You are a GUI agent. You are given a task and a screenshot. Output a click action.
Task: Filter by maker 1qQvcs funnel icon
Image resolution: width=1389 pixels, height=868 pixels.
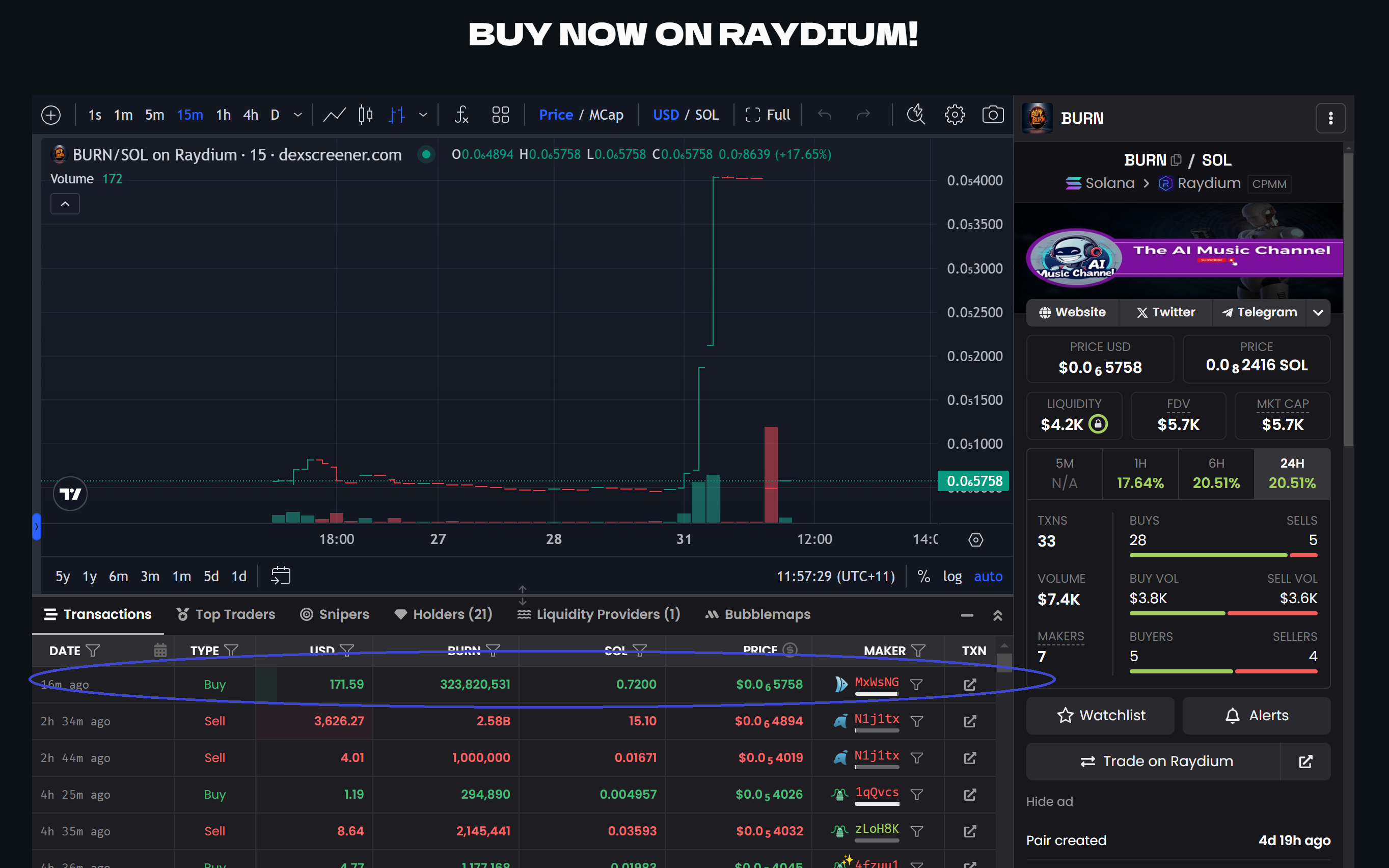917,795
